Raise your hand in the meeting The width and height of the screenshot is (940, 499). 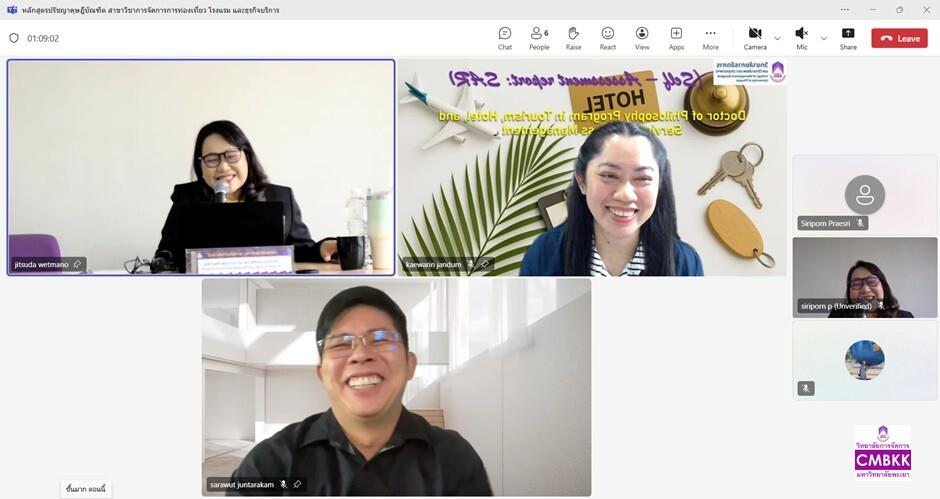point(573,38)
